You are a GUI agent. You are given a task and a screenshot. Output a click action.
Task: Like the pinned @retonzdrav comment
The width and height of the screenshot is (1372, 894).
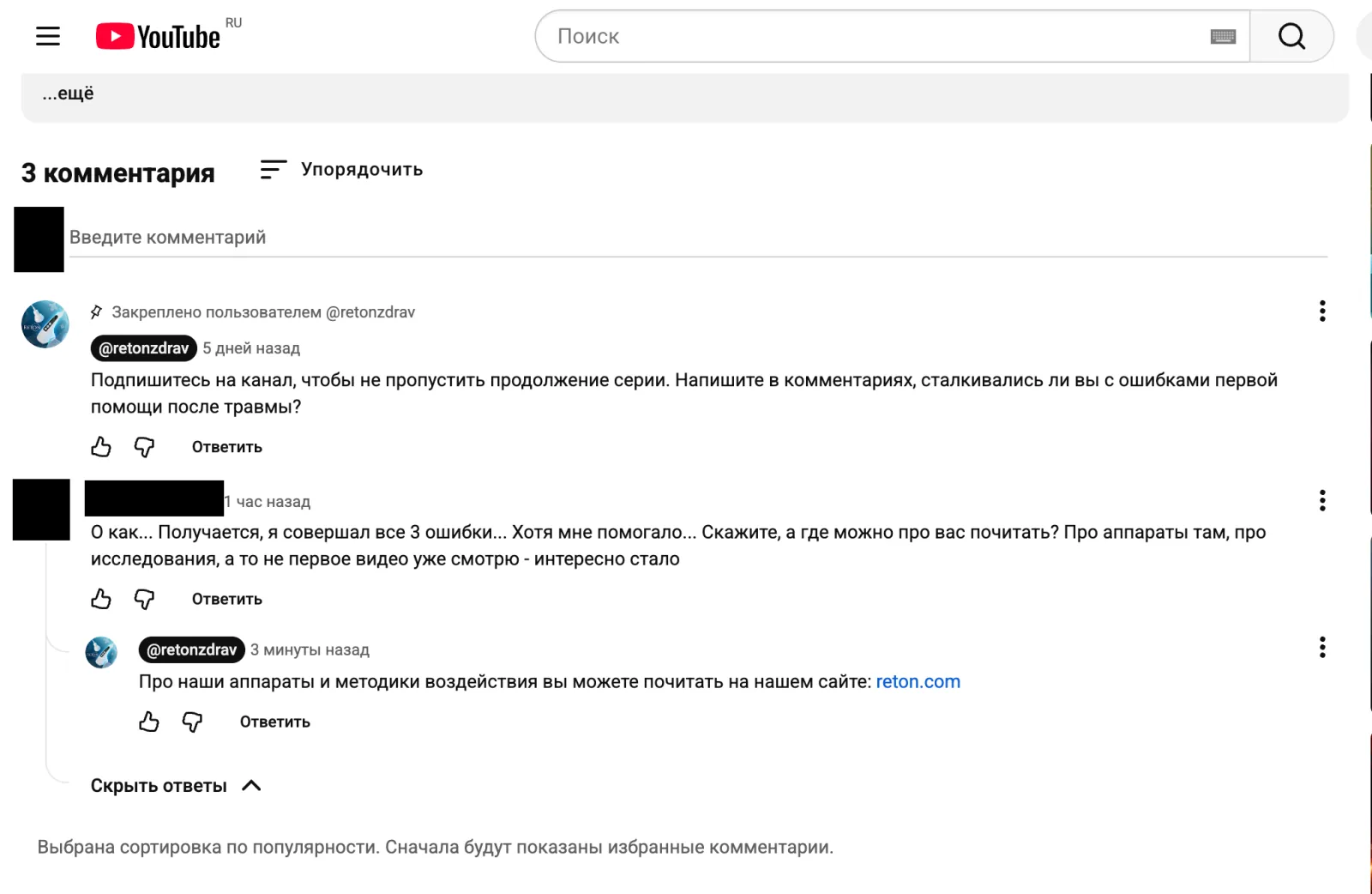click(101, 447)
